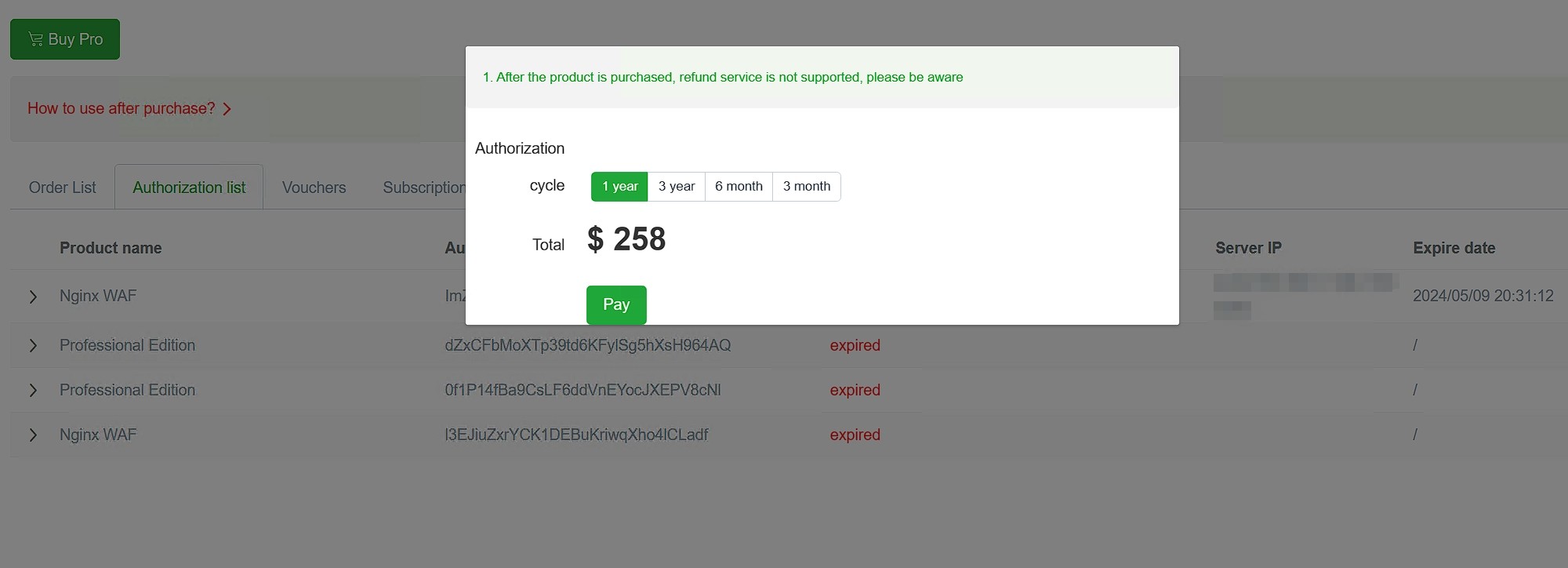1568x568 pixels.
Task: Click the Expire date column header
Action: pyautogui.click(x=1454, y=248)
